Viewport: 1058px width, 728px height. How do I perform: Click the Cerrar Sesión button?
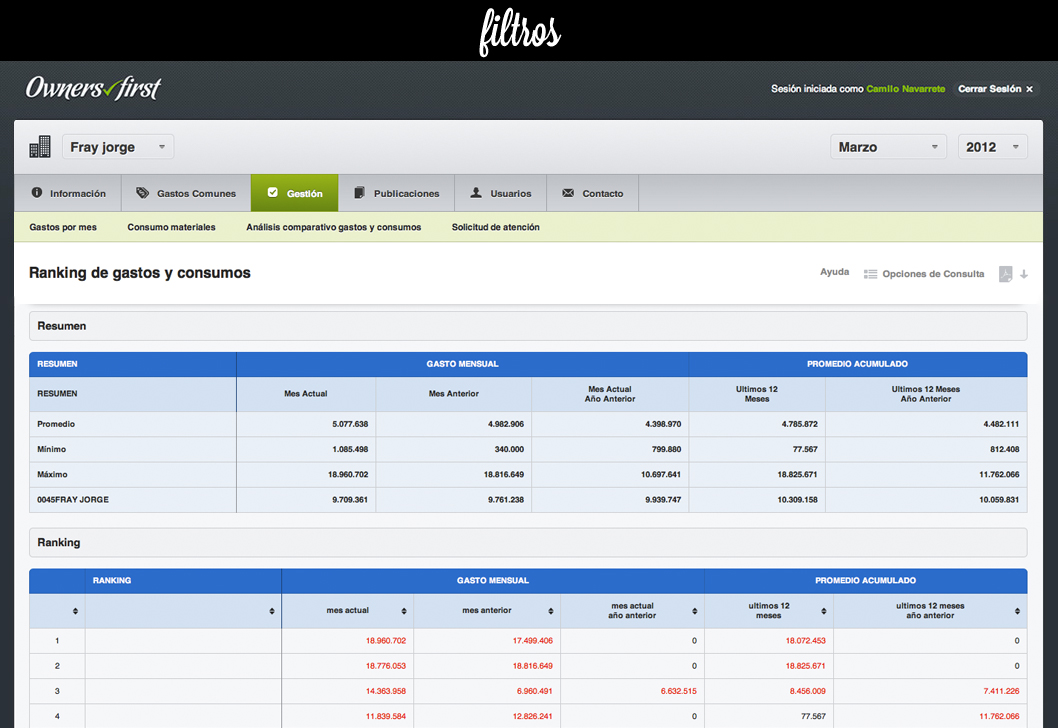pos(995,88)
